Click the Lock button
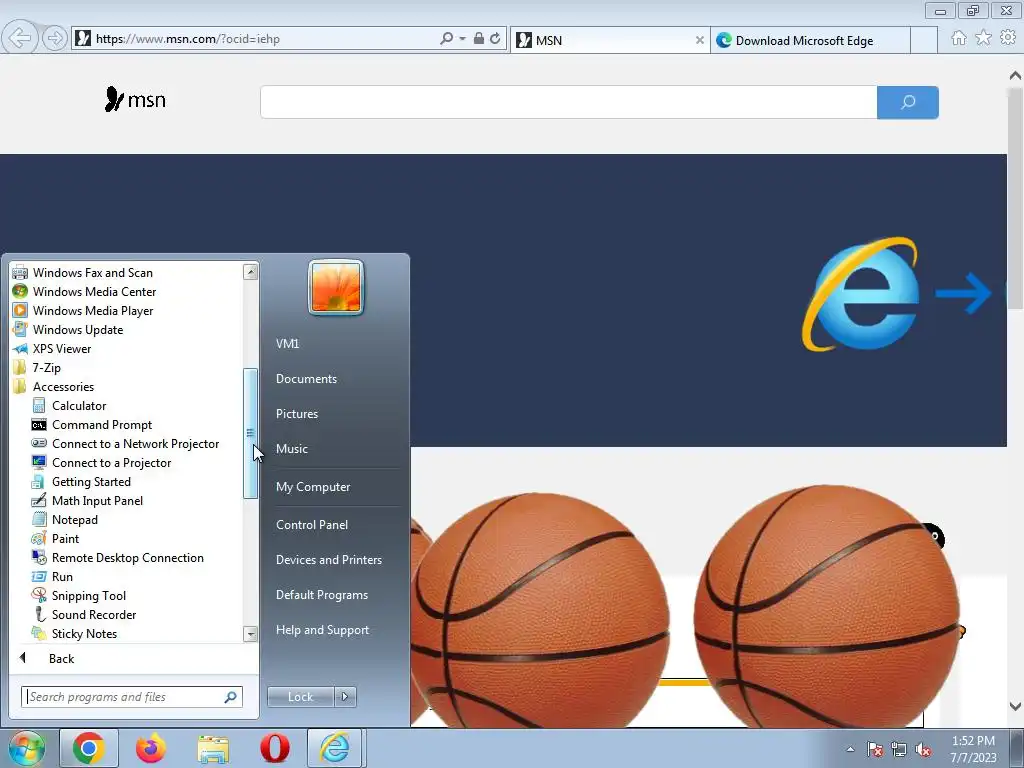This screenshot has width=1024, height=768. pos(300,697)
